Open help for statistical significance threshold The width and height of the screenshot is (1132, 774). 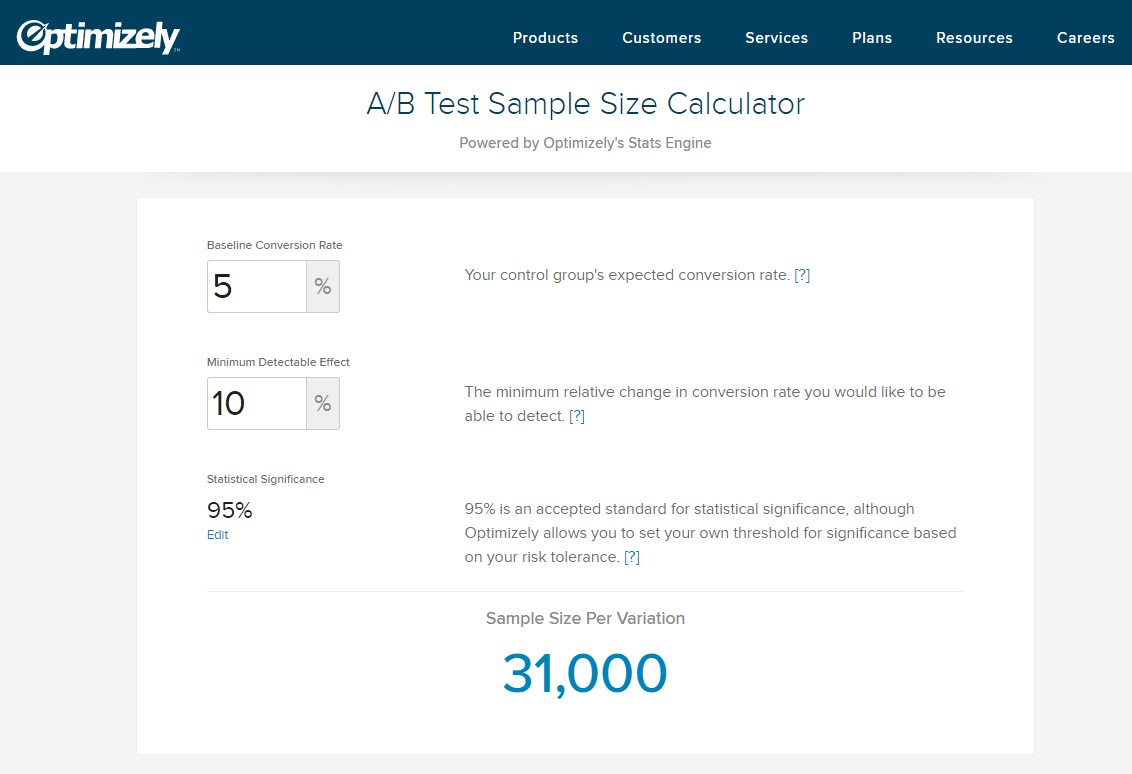632,557
